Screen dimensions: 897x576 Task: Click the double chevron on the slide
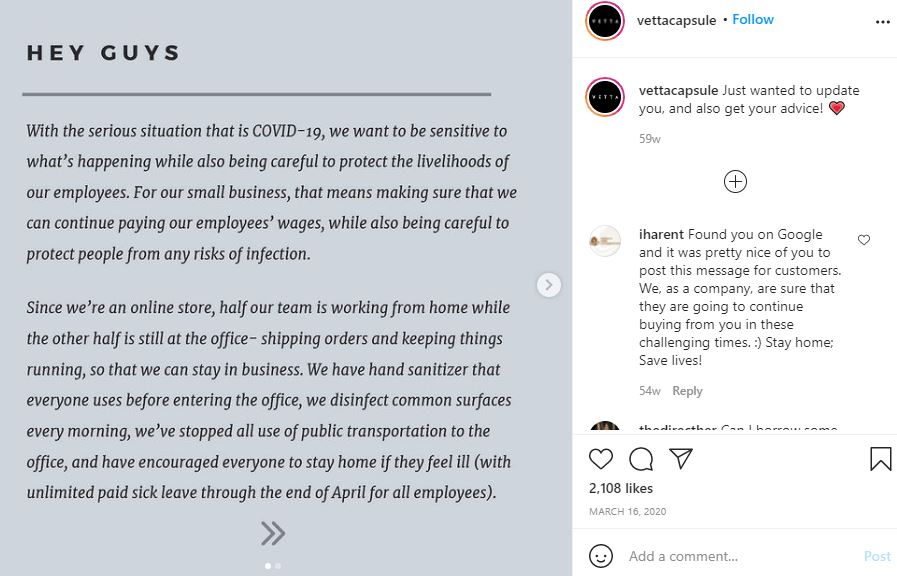click(x=273, y=533)
